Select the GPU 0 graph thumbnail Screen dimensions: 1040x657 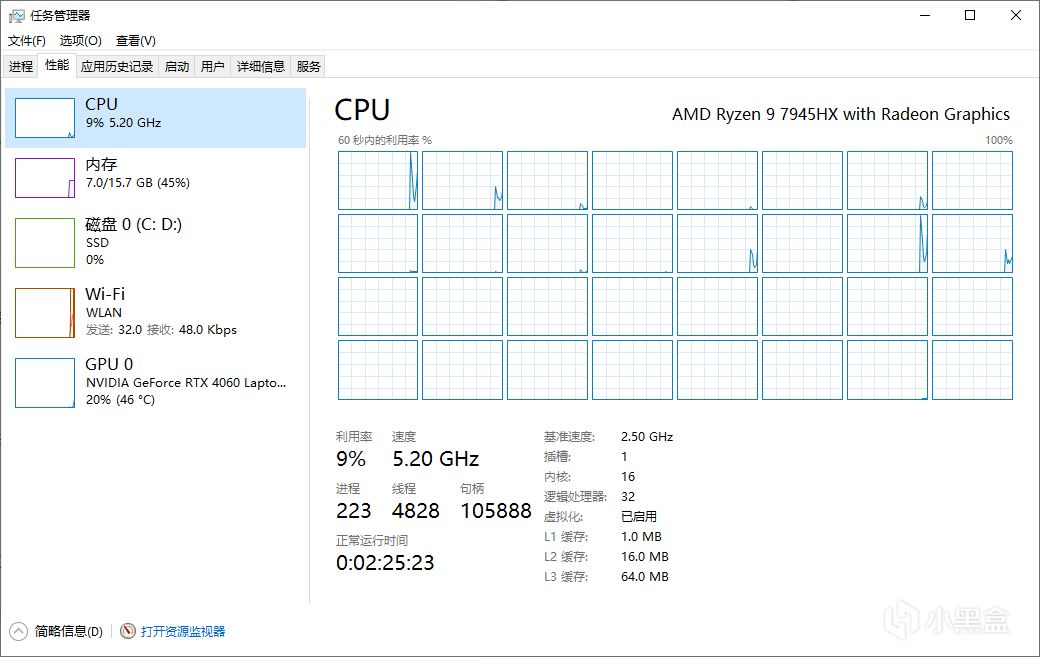point(45,383)
